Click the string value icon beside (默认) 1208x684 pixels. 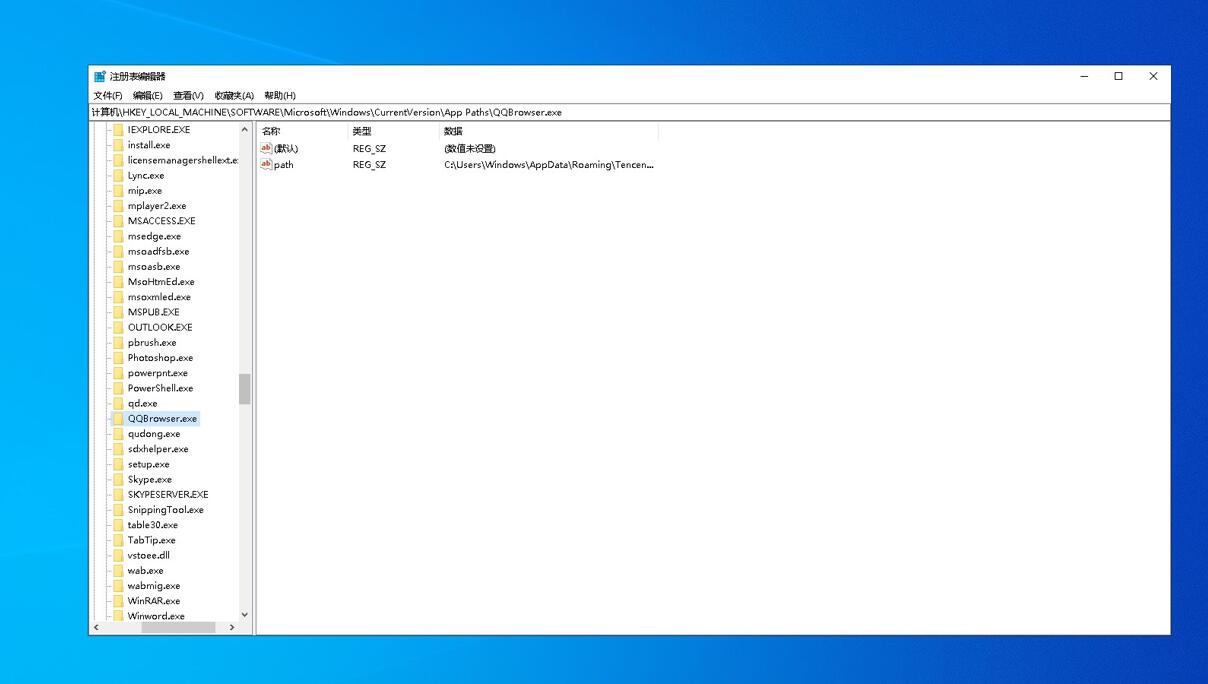coord(266,148)
